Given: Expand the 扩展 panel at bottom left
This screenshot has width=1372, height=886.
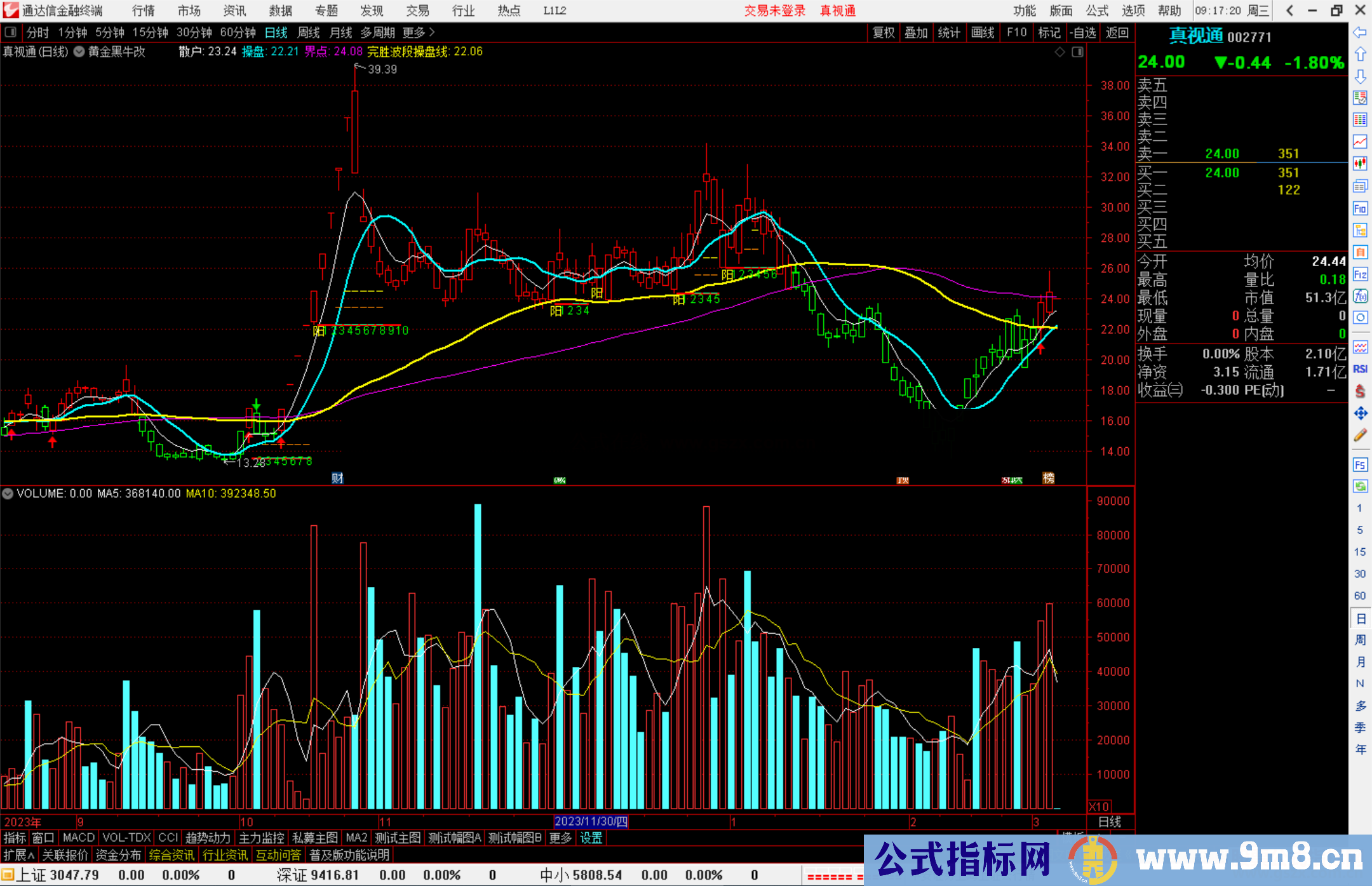Looking at the screenshot, I should (x=19, y=855).
